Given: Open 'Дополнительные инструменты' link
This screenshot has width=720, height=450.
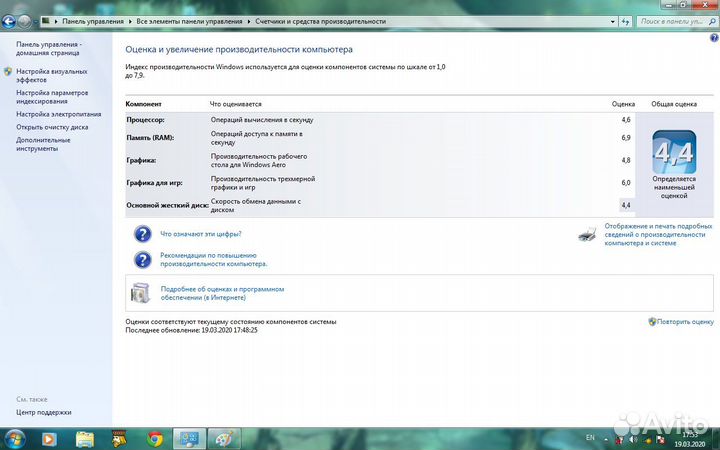Looking at the screenshot, I should [43, 144].
